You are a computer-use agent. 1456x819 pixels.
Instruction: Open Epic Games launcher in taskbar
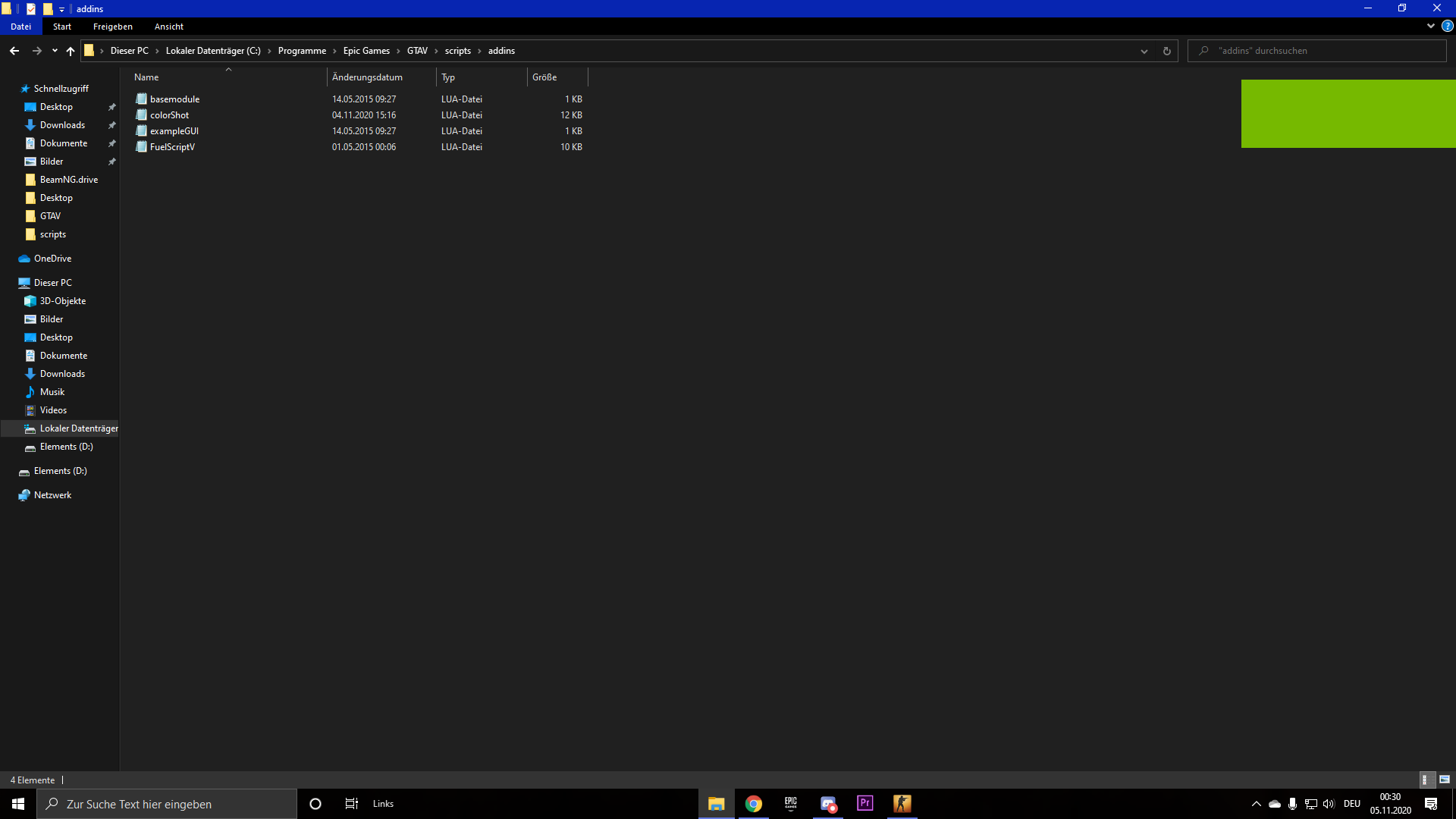click(791, 803)
